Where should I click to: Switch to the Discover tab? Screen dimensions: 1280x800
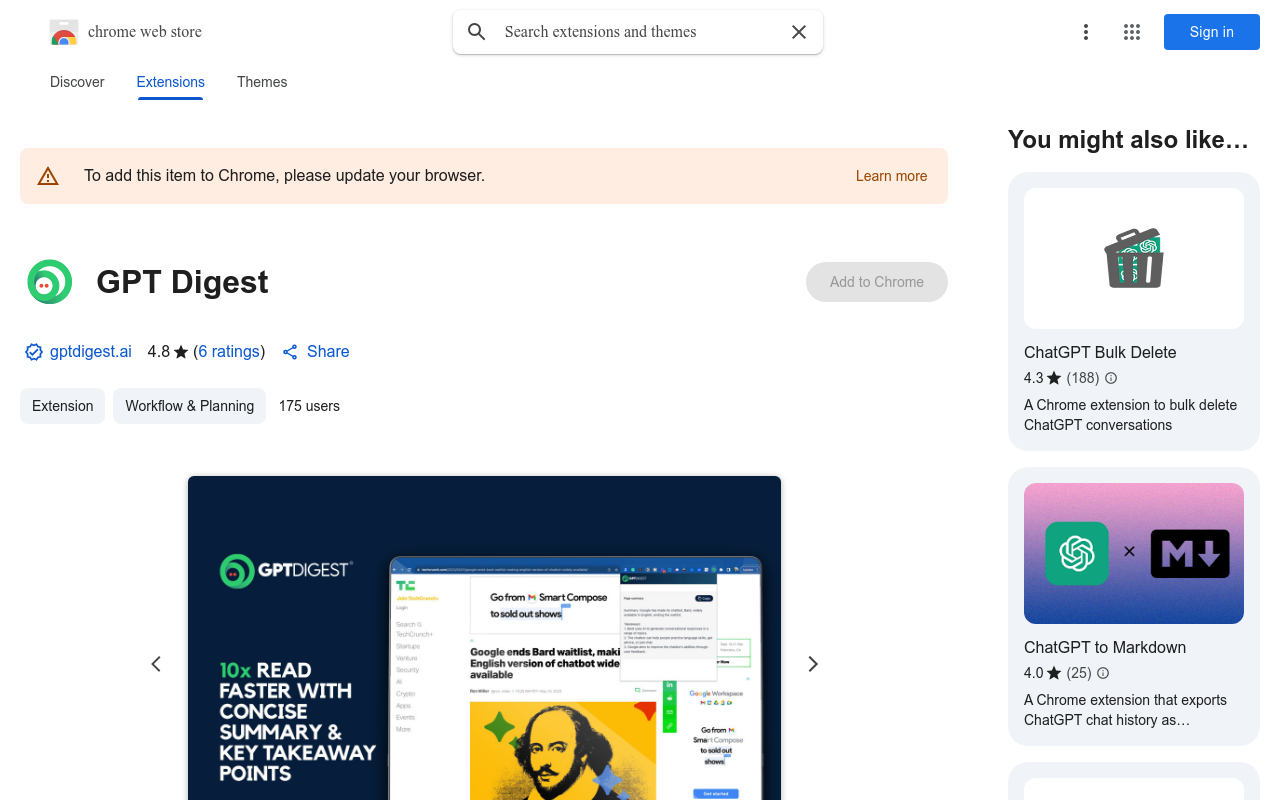[77, 82]
